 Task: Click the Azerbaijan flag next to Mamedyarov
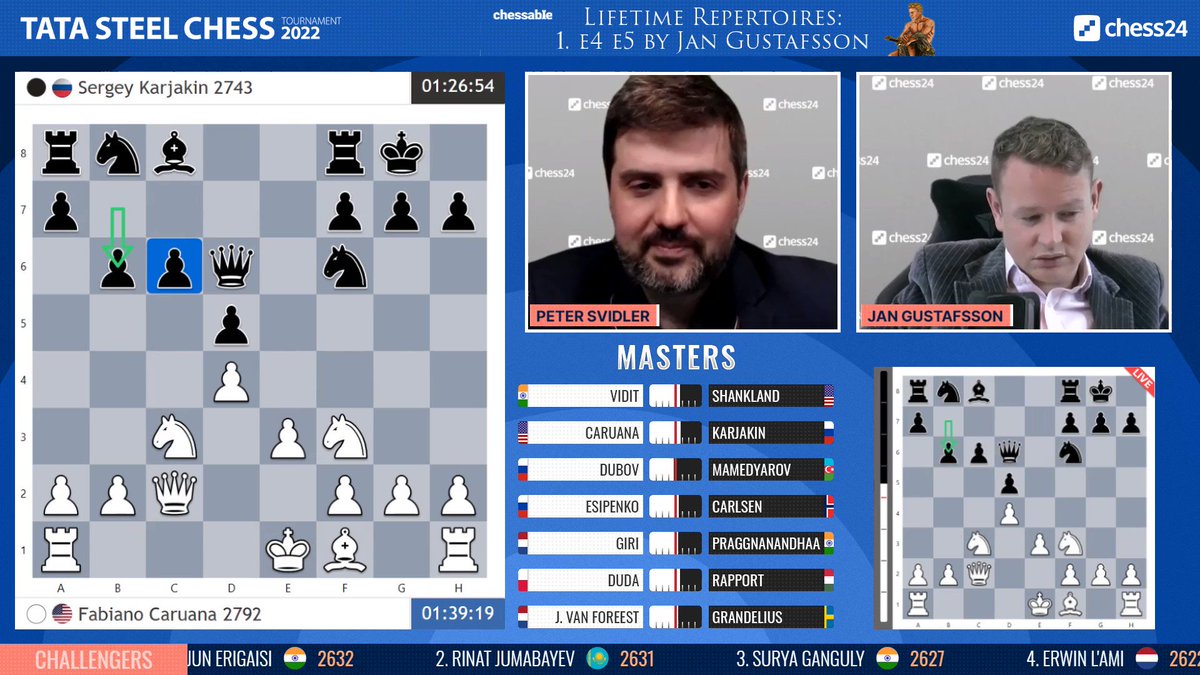pos(827,469)
